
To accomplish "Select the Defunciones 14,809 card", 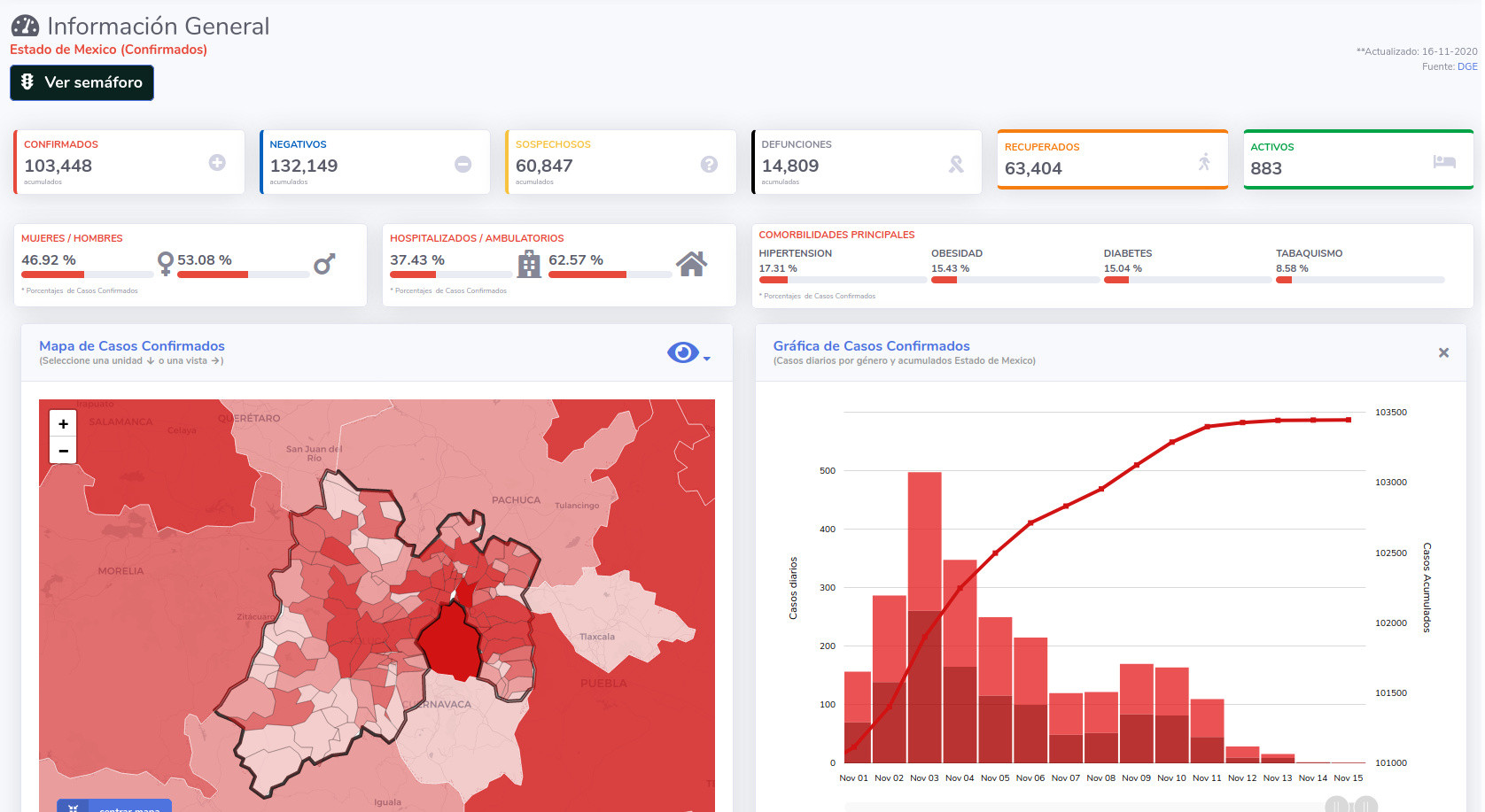I will pos(867,162).
